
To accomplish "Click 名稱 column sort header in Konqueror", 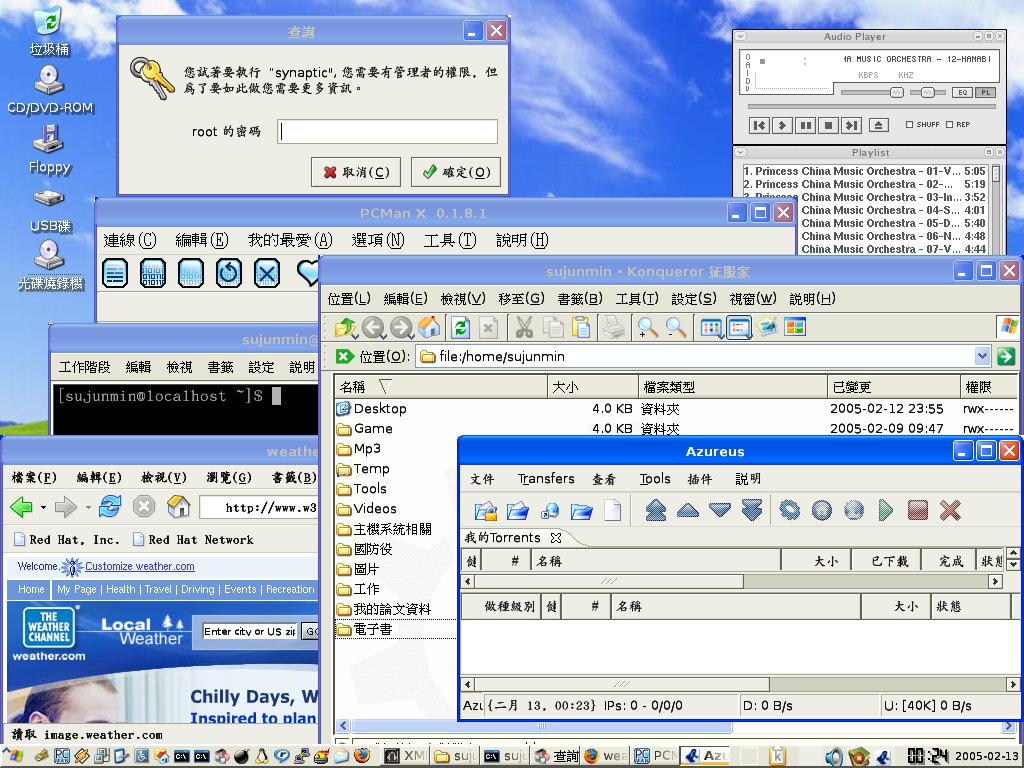I will (x=441, y=387).
